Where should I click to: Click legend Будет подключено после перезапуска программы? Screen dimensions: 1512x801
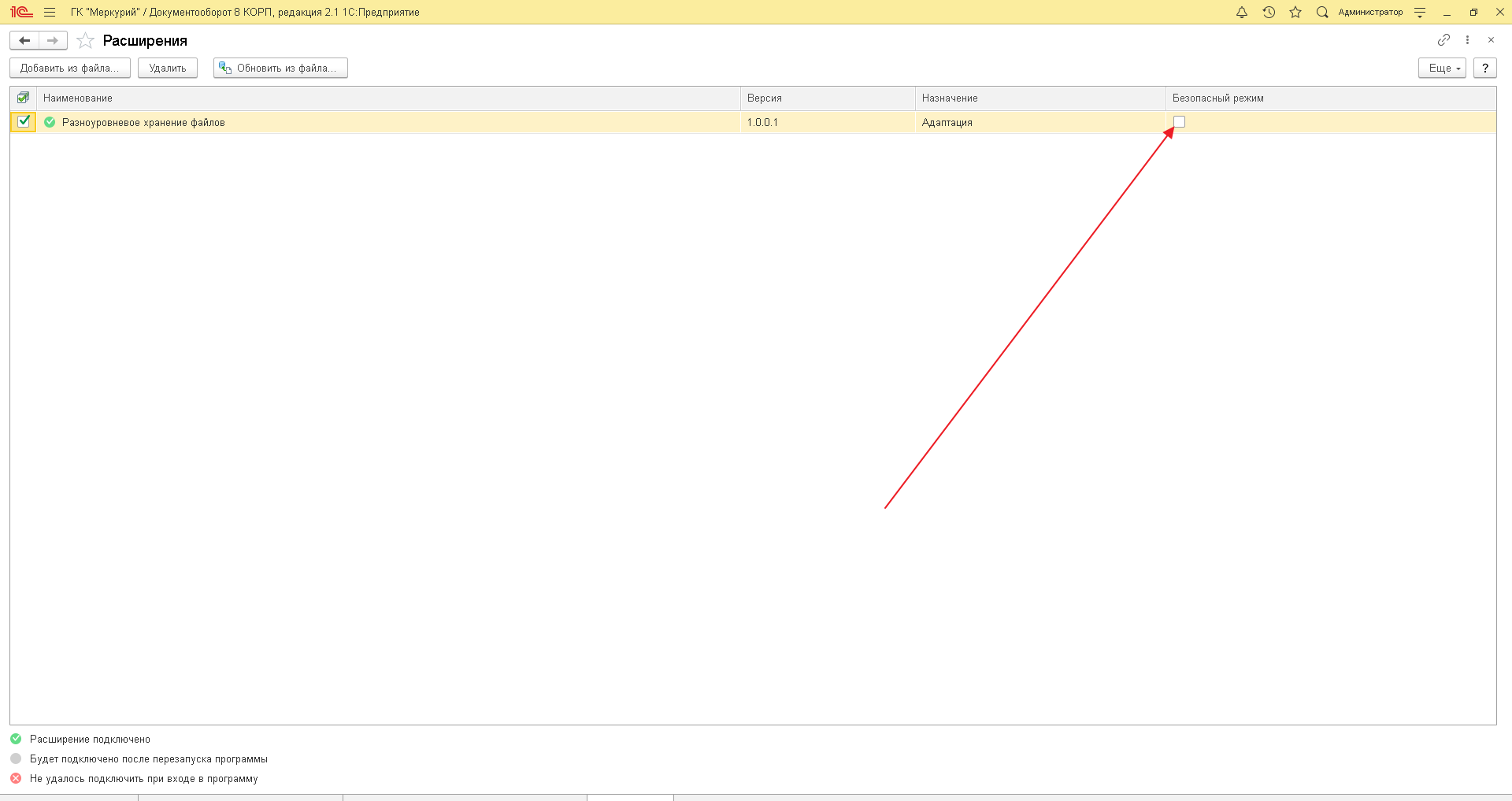pos(149,758)
